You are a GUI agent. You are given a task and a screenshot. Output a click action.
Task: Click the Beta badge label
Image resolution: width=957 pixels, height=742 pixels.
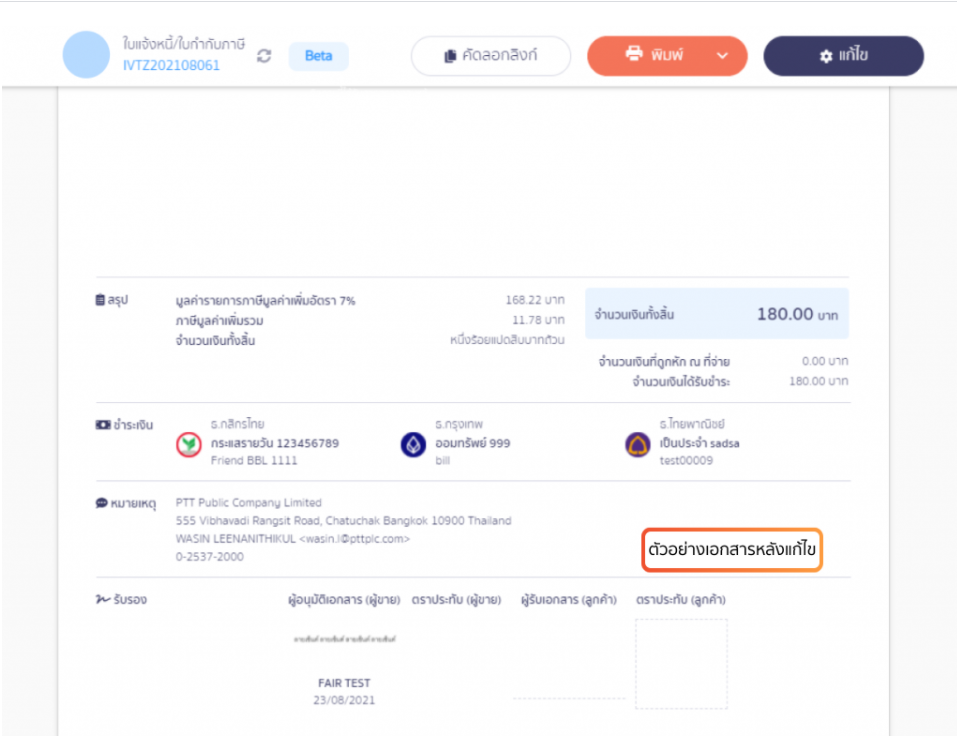tap(318, 56)
